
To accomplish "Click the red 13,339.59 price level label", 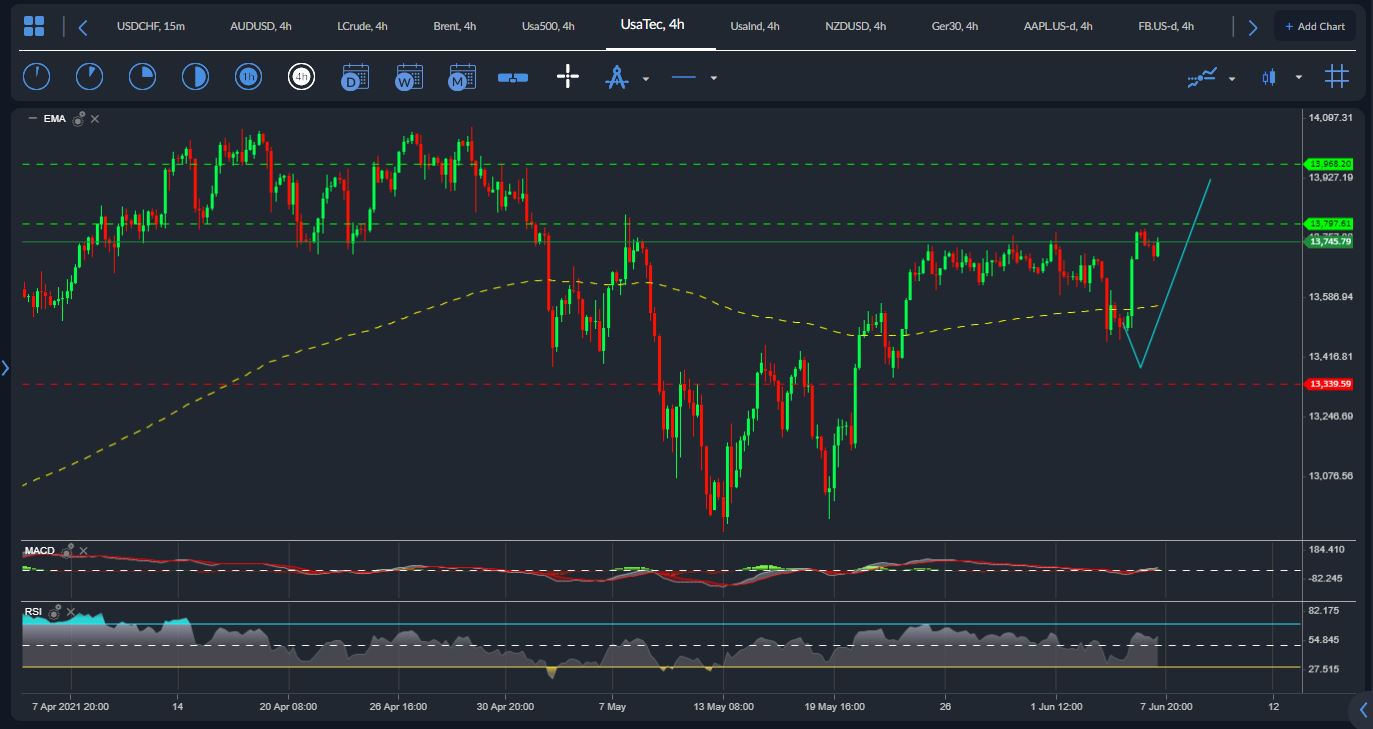I will [1329, 384].
